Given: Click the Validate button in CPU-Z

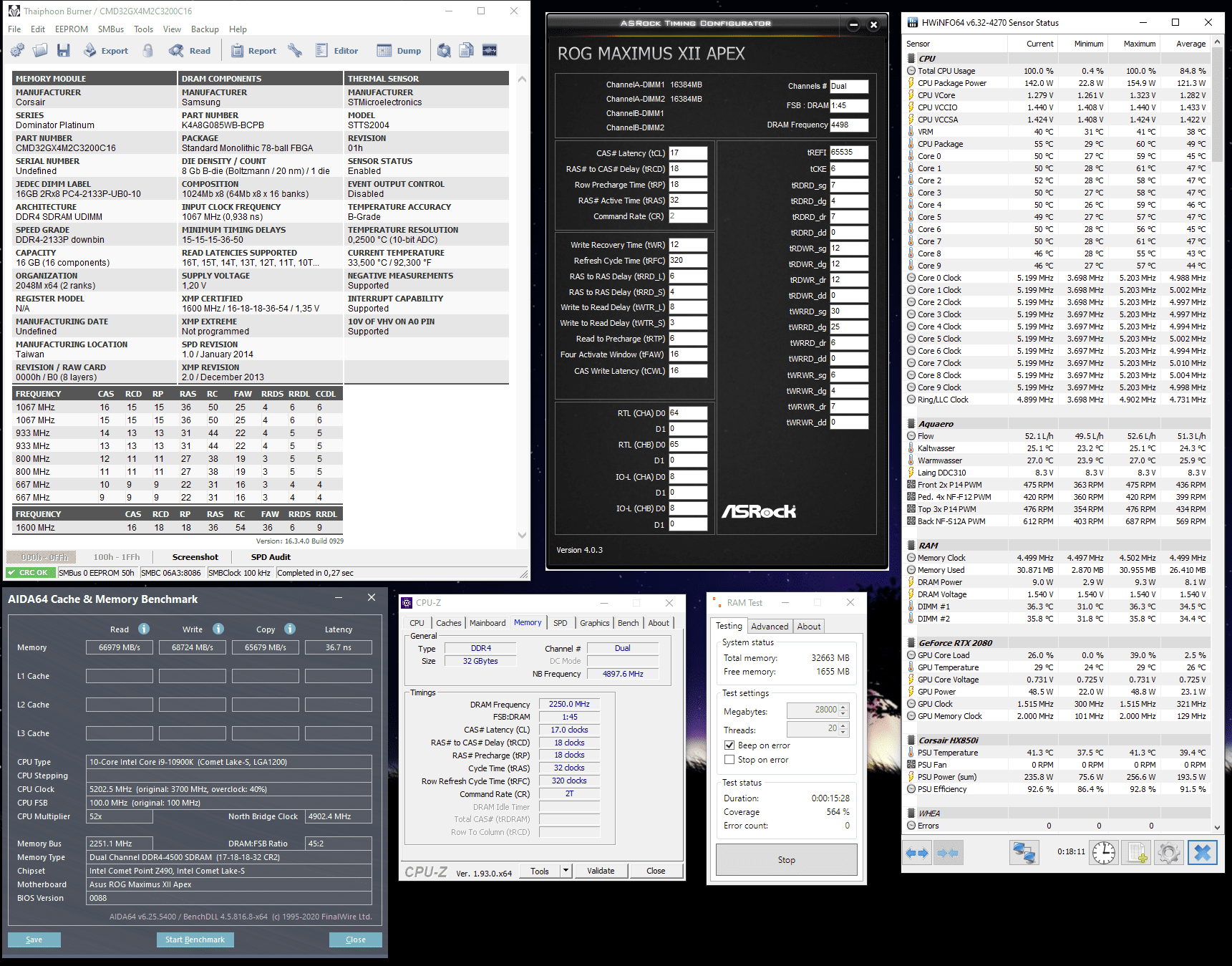Looking at the screenshot, I should pos(601,871).
